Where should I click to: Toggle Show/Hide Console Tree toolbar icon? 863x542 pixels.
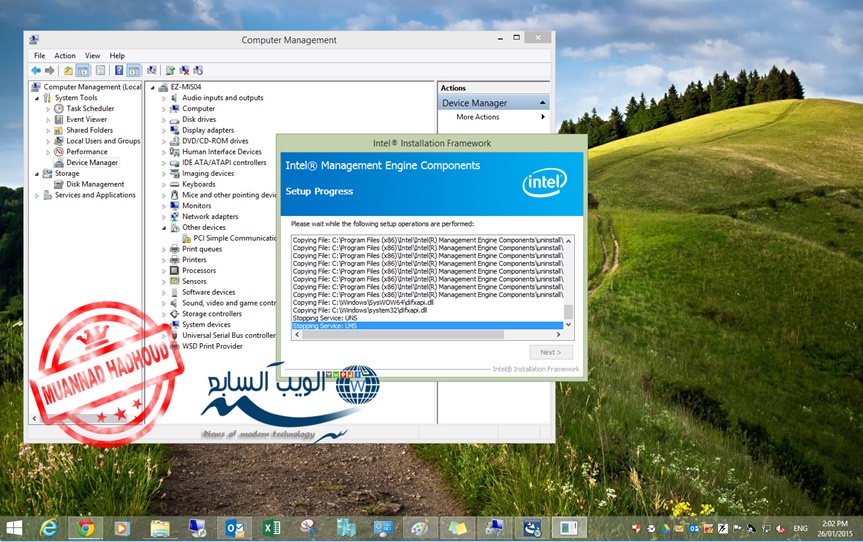coord(83,70)
